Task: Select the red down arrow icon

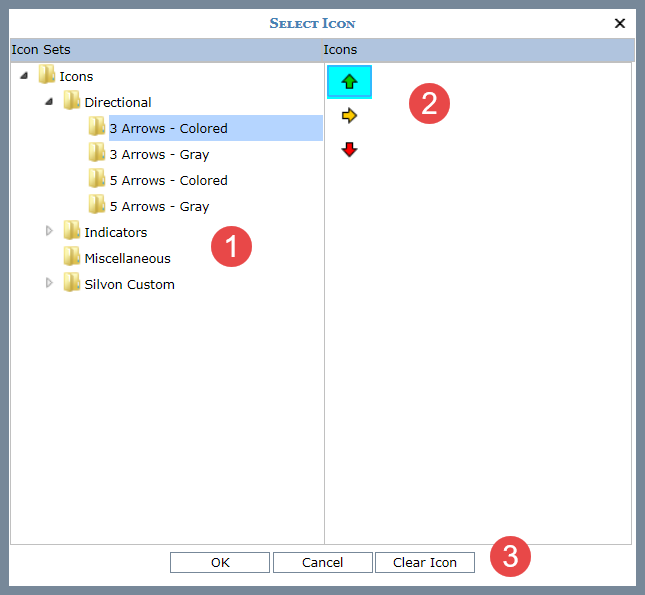Action: click(x=349, y=150)
